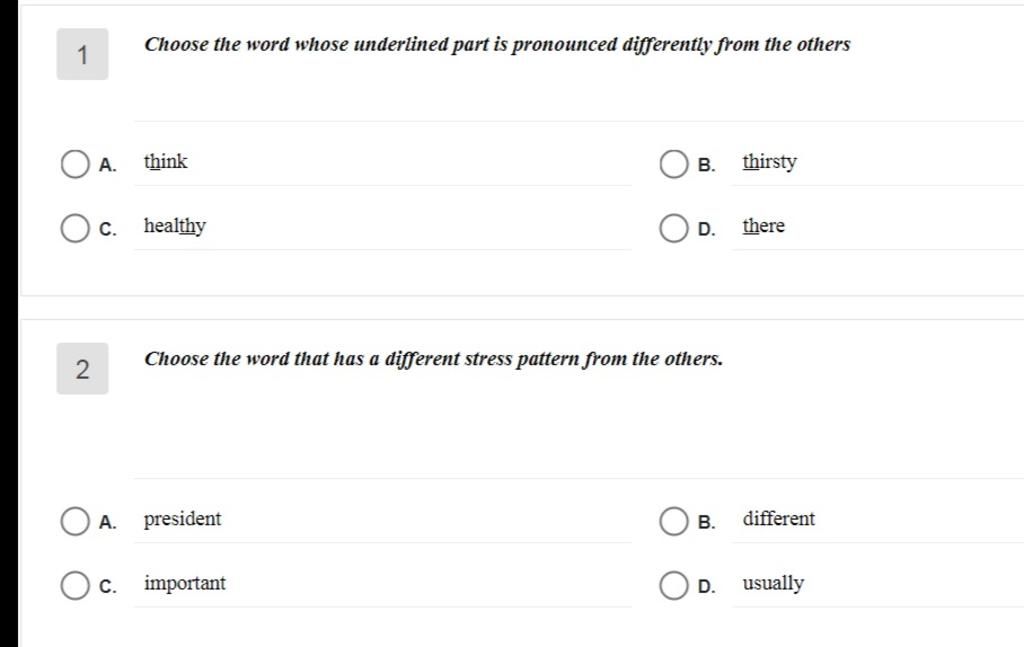Choose radio option C 'healthy'
The image size is (1024, 647).
pyautogui.click(x=75, y=228)
